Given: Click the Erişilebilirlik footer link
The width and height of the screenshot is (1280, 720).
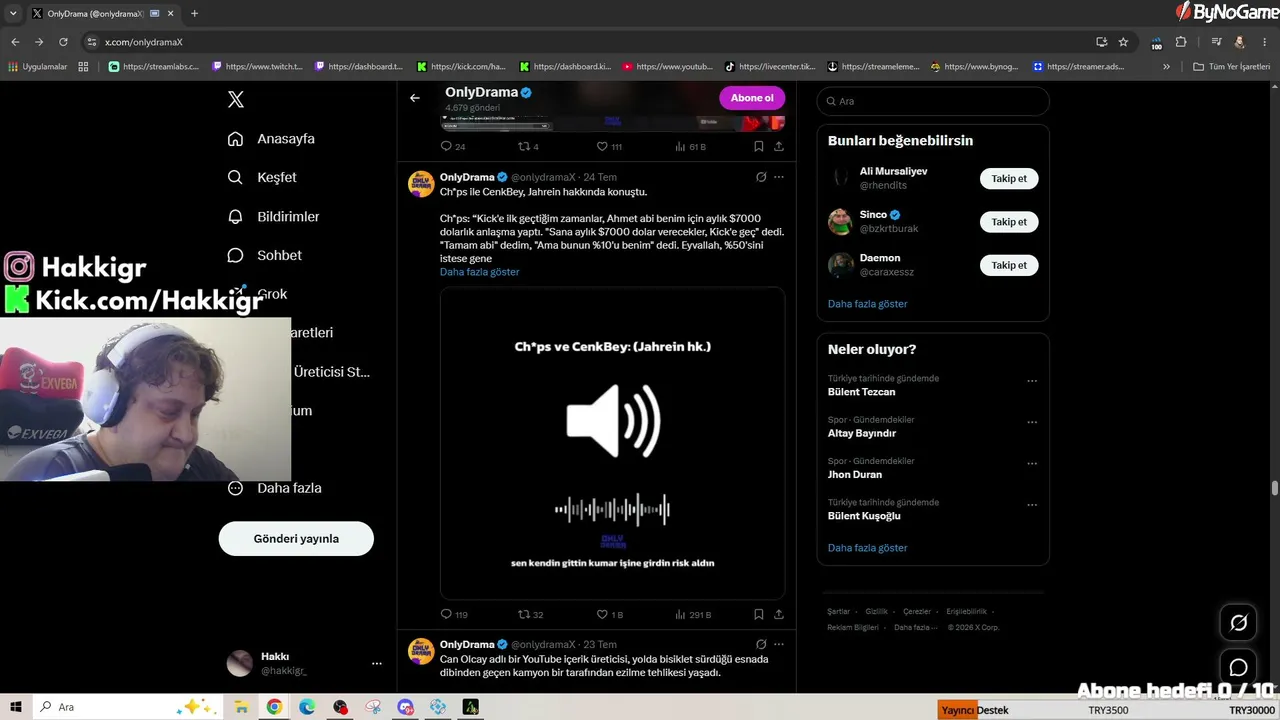Looking at the screenshot, I should [x=966, y=611].
